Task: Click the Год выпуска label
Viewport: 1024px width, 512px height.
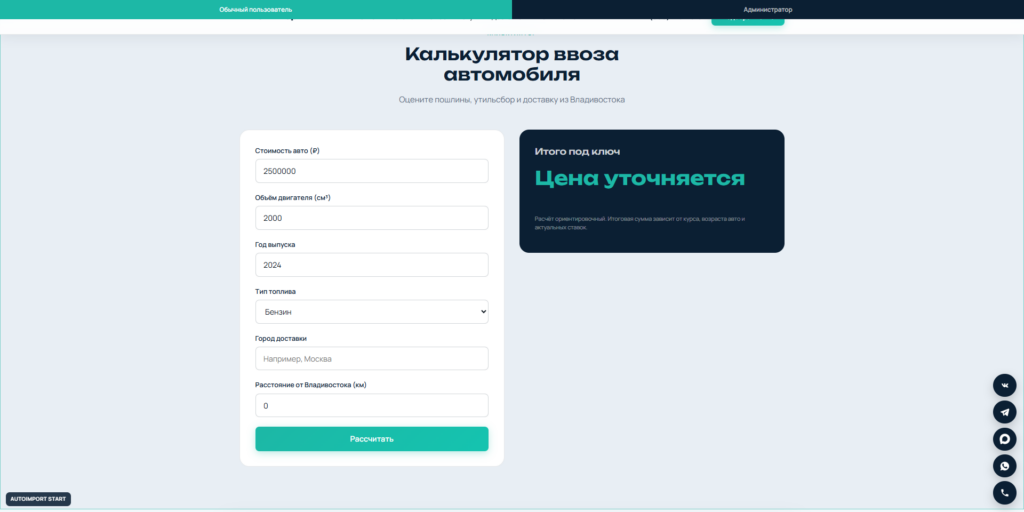Action: [276, 244]
